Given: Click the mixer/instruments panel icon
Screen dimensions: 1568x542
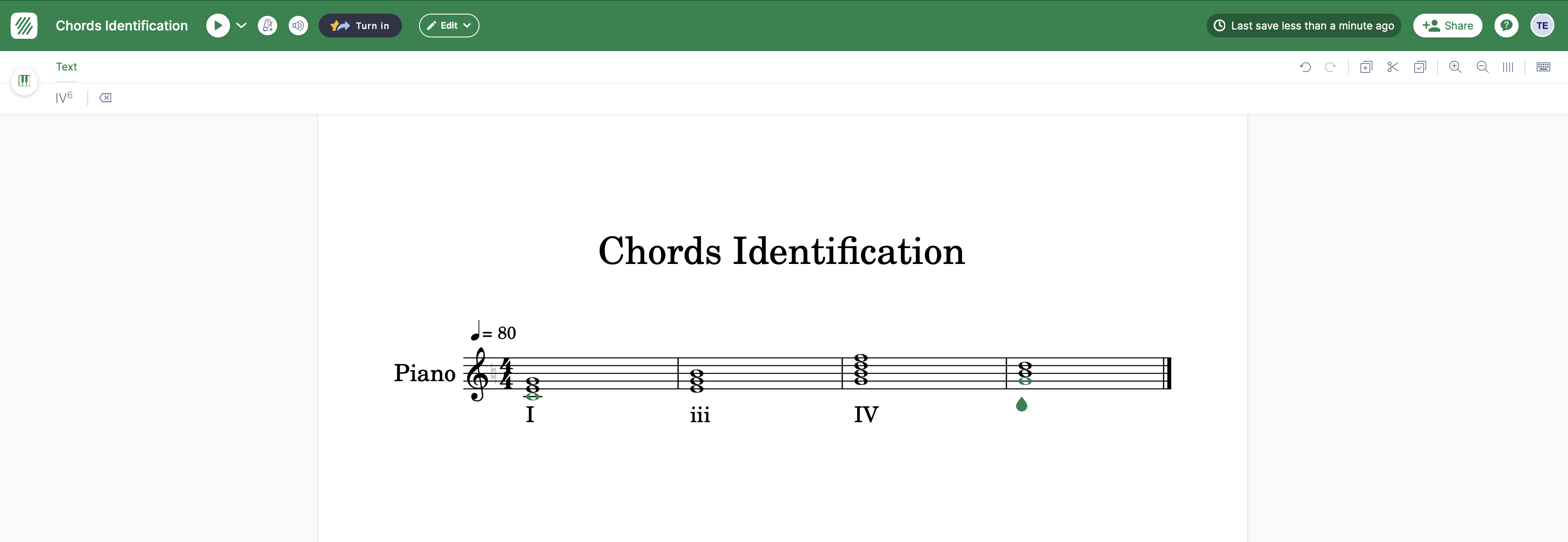Looking at the screenshot, I should (x=24, y=81).
